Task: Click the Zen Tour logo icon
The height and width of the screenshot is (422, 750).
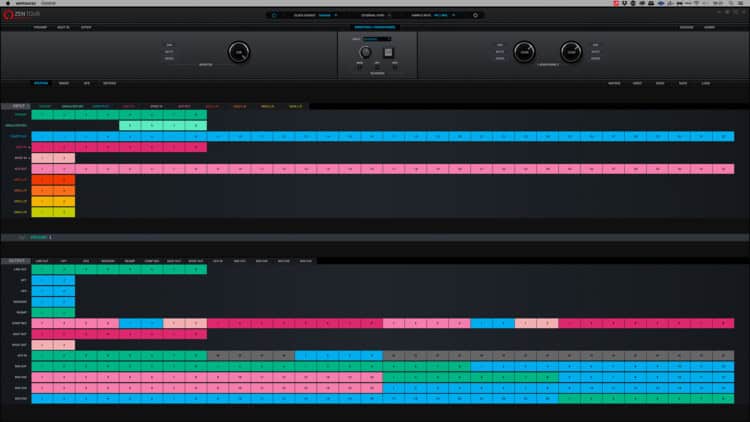Action: coord(8,15)
